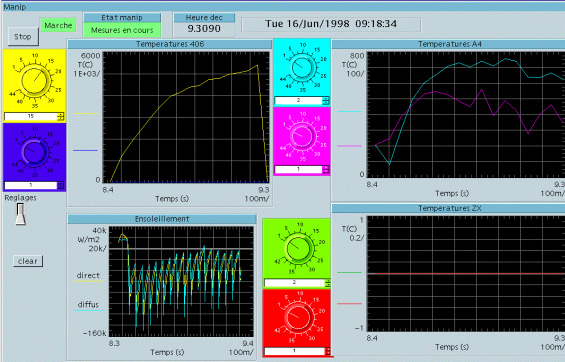The image size is (565, 362).
Task: Click the 0.2/ scale label on Temperatures ZX
Action: pyautogui.click(x=356, y=238)
